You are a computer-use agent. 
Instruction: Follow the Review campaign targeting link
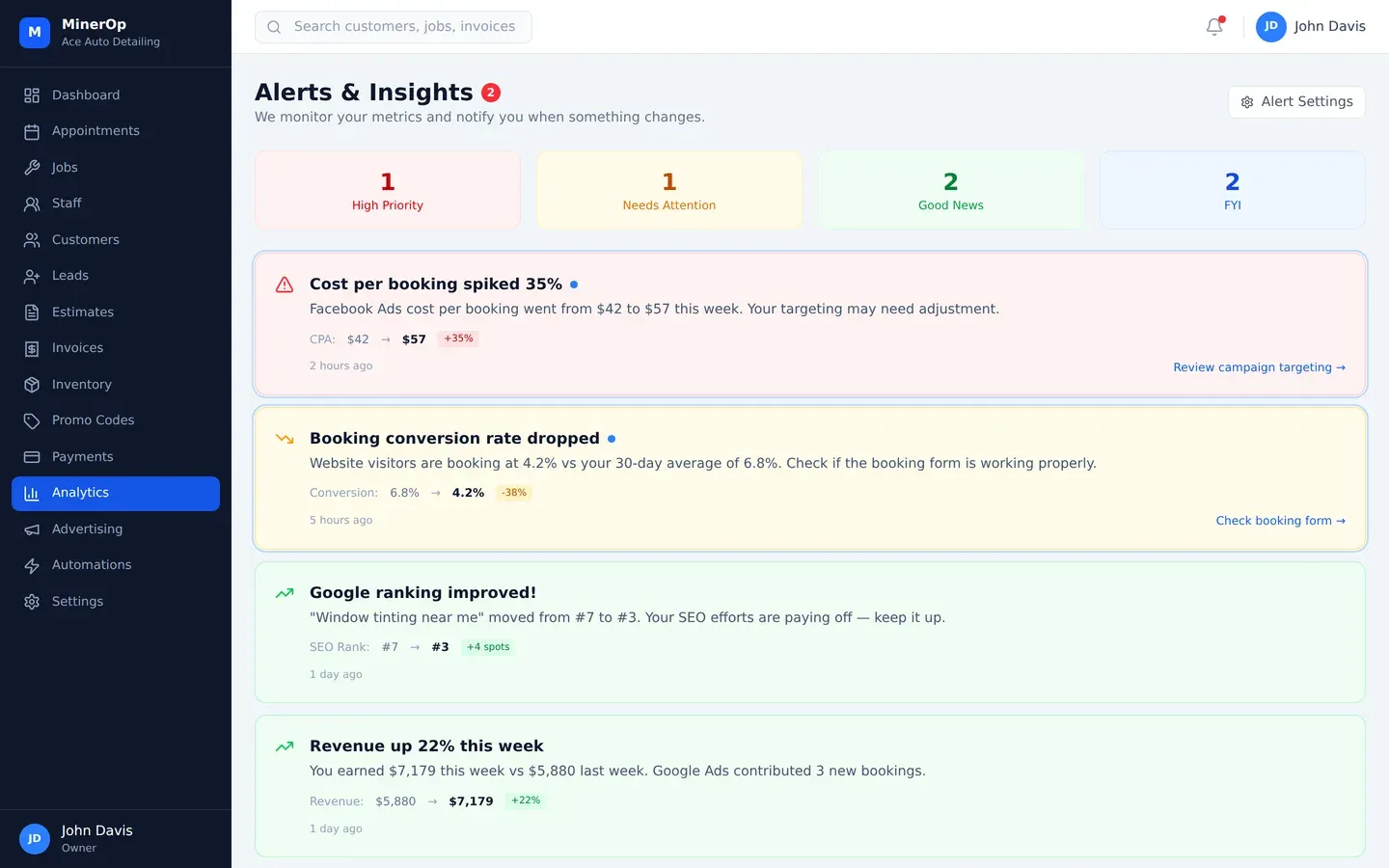point(1259,366)
